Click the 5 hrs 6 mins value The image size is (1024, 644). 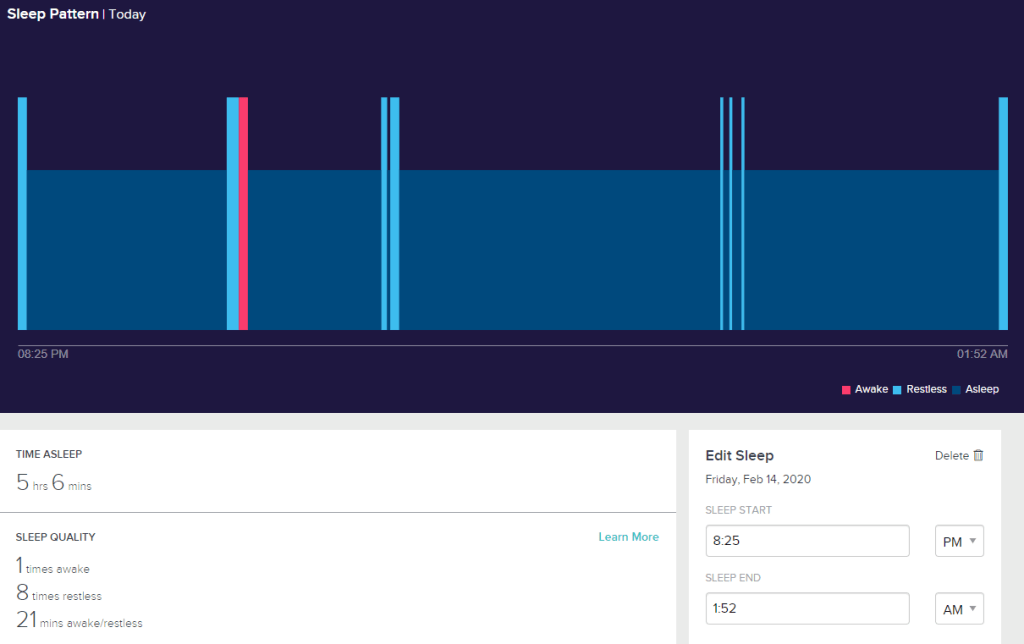pyautogui.click(x=54, y=483)
